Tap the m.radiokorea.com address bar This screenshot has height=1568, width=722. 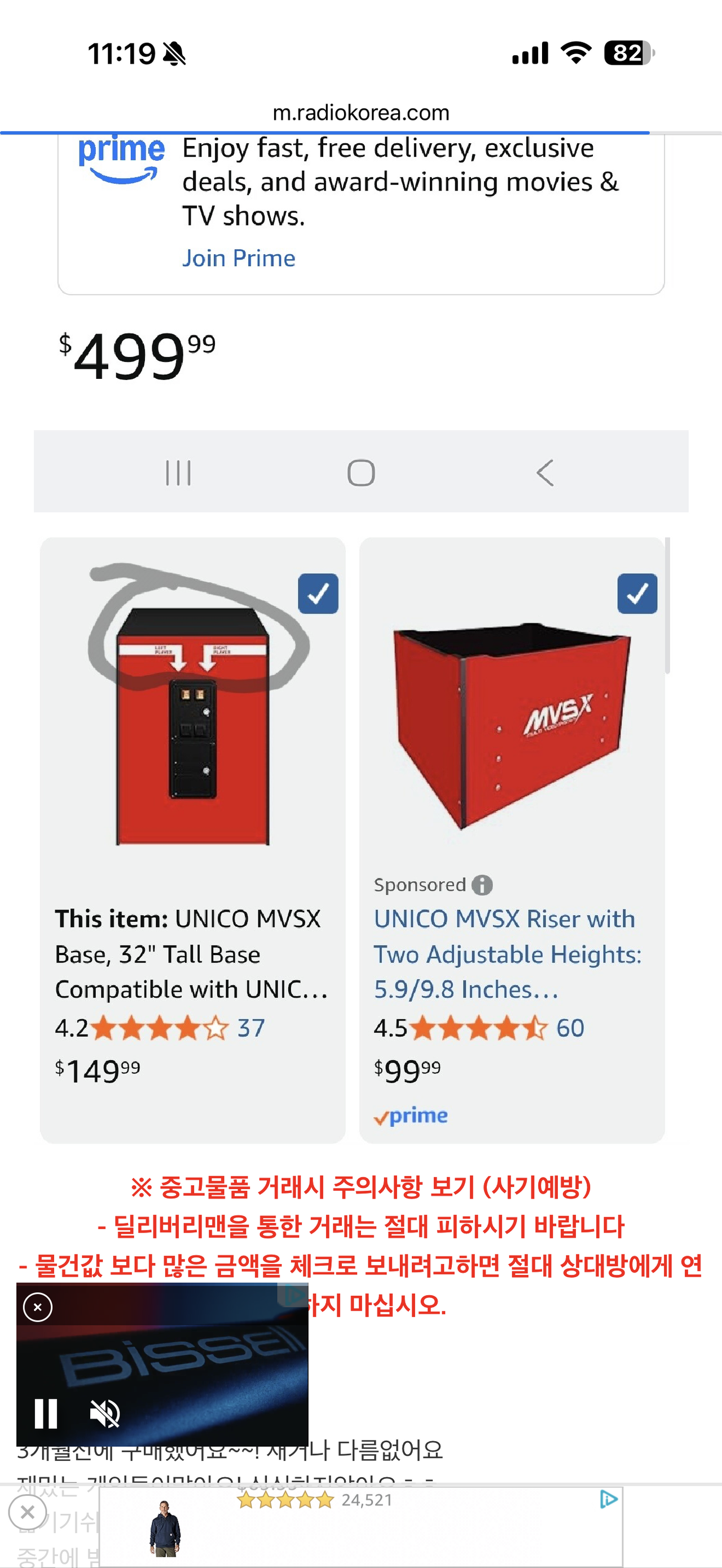[x=361, y=113]
